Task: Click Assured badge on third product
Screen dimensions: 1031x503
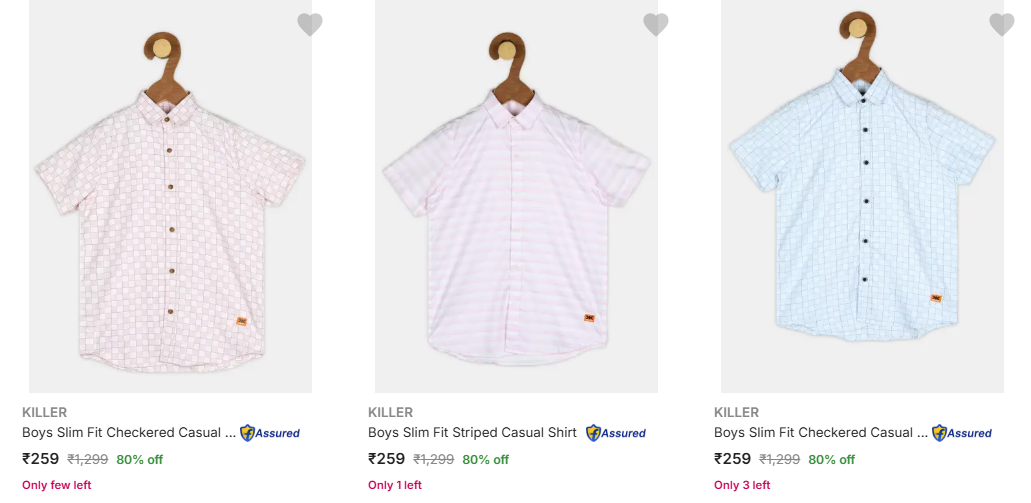Action: pyautogui.click(x=962, y=433)
